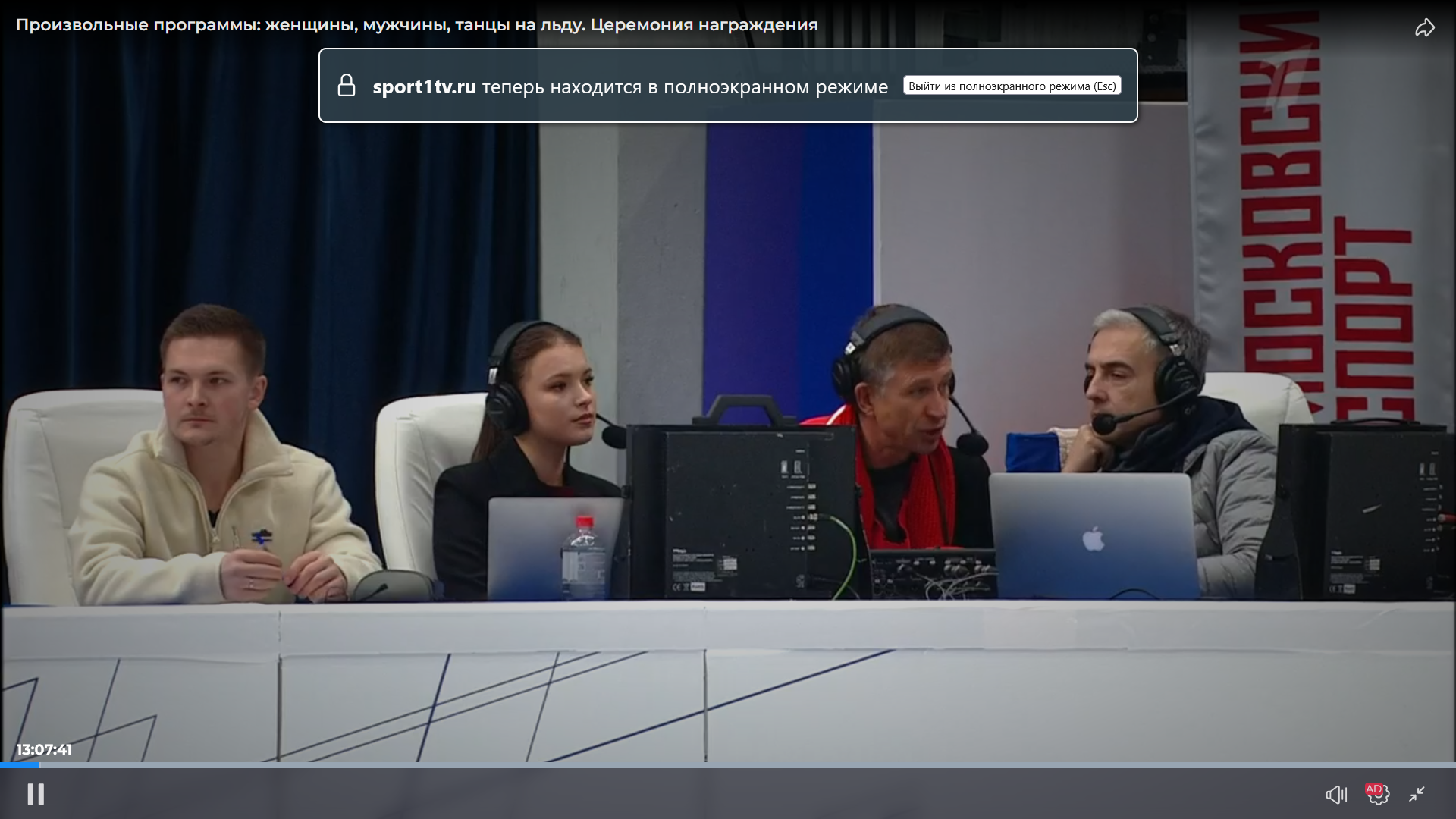Click the blue played portion of timeline

click(20, 765)
